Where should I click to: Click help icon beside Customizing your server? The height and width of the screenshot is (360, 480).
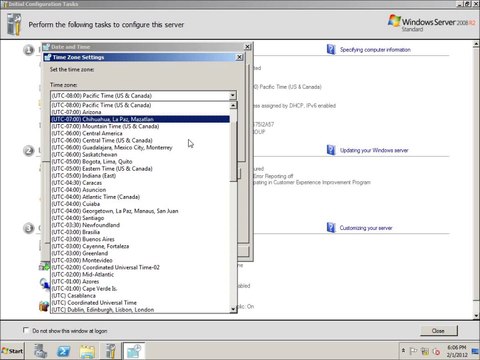coord(331,228)
